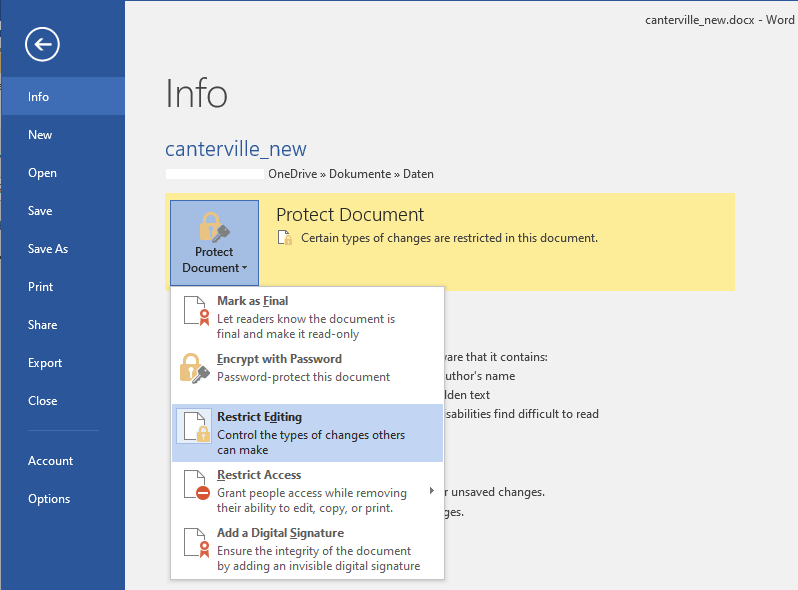Choose Save from the left menu
798x590 pixels.
pyautogui.click(x=40, y=211)
